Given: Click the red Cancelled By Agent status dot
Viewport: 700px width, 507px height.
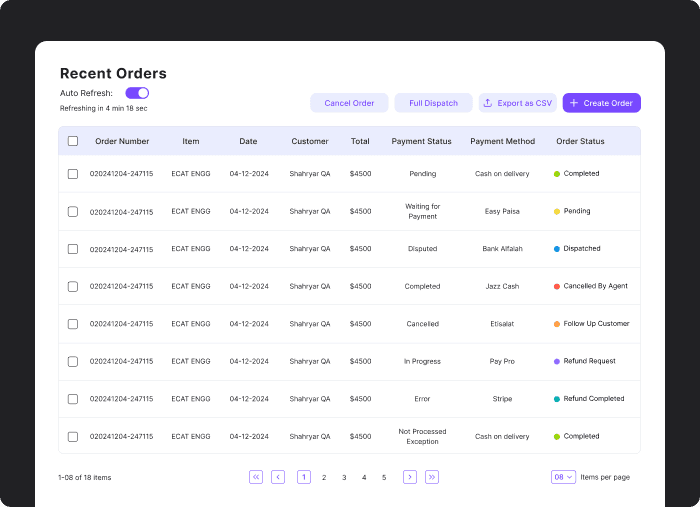Looking at the screenshot, I should point(557,287).
